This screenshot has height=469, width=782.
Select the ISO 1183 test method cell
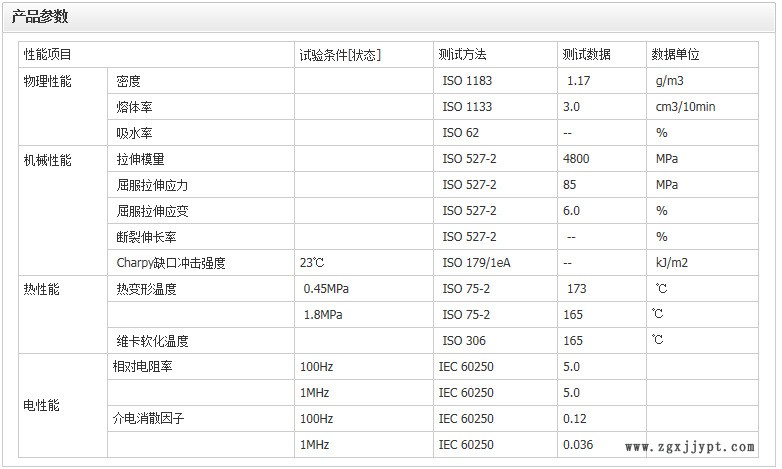(x=467, y=81)
